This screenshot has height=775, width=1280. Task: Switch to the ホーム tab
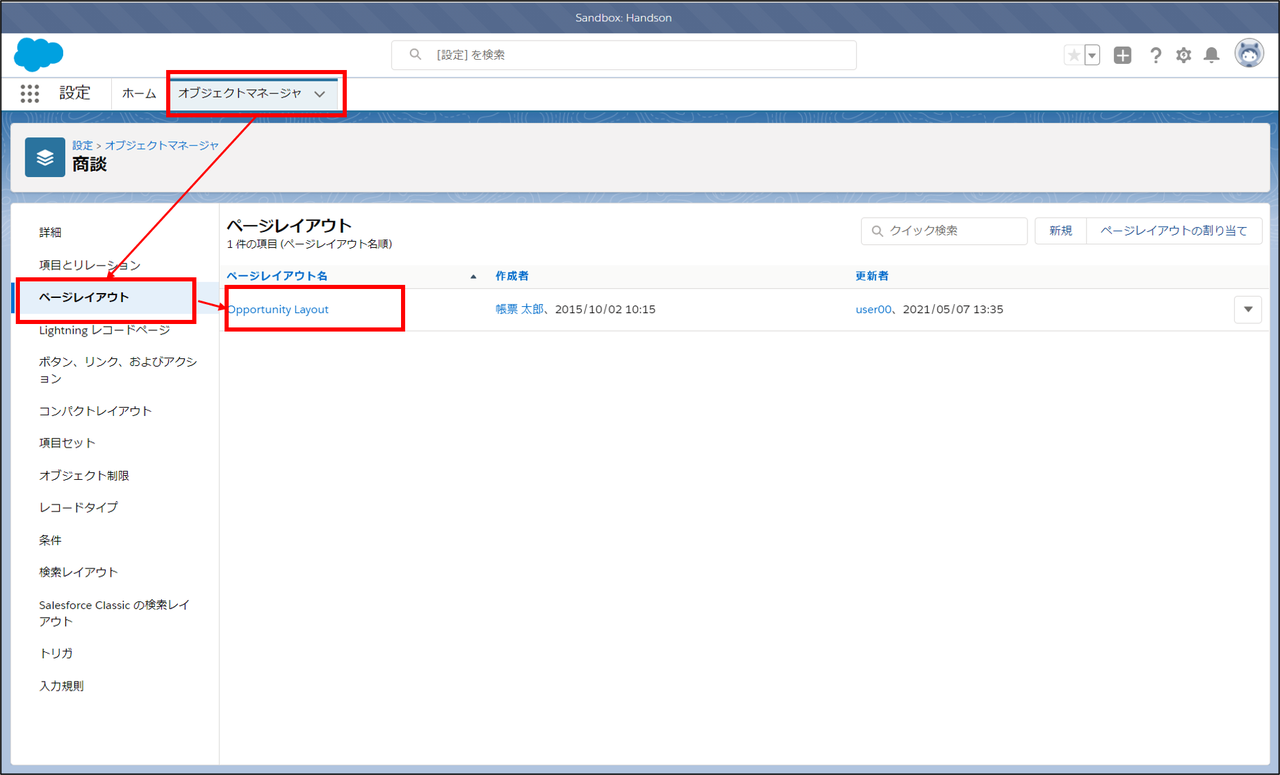pyautogui.click(x=139, y=93)
